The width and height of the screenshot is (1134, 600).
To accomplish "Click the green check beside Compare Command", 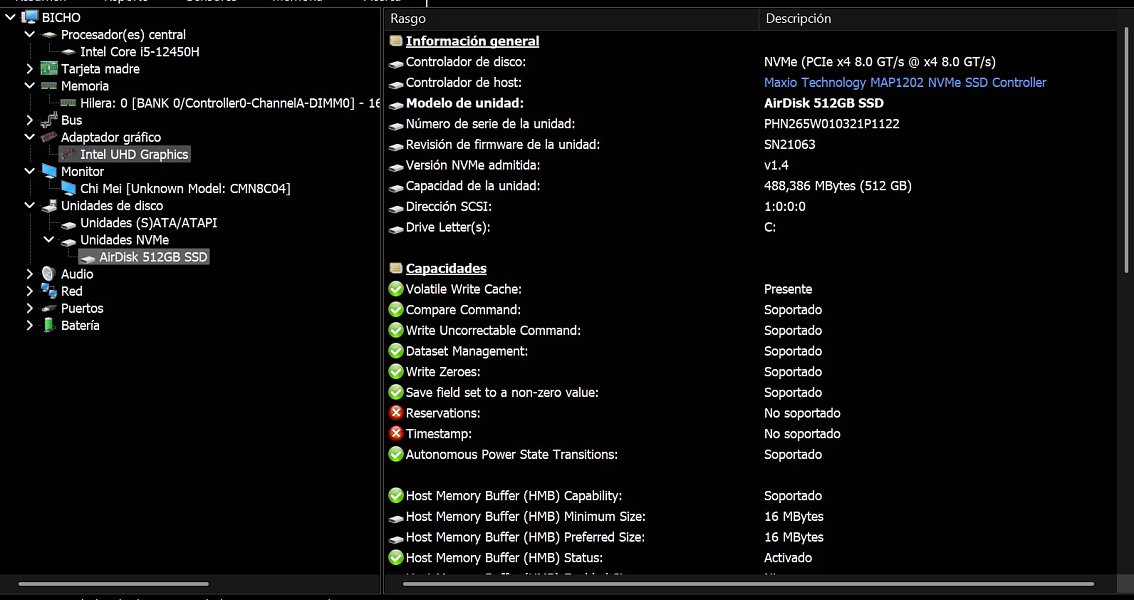I will (396, 309).
